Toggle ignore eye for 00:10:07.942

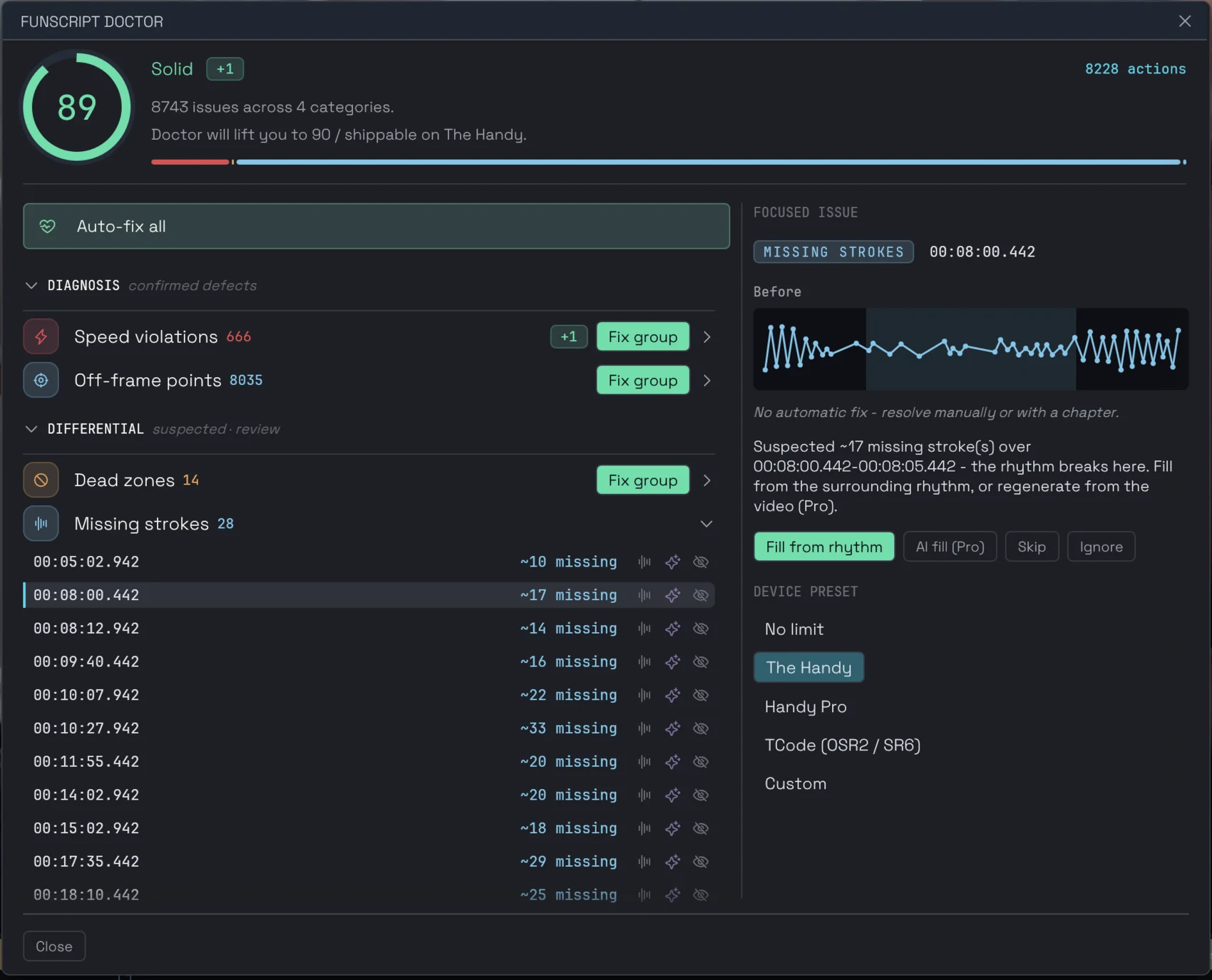[x=701, y=695]
